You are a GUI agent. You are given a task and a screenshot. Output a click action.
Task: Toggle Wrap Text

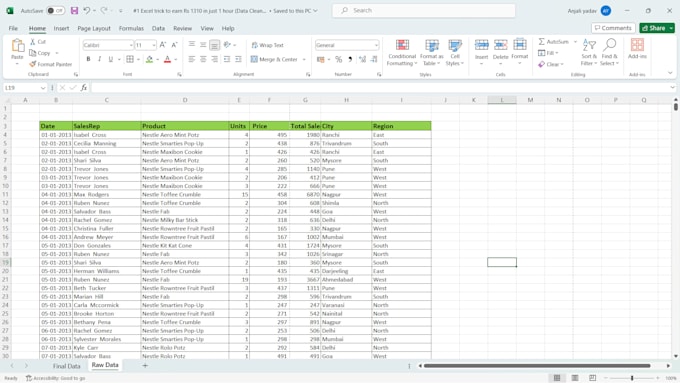(268, 45)
